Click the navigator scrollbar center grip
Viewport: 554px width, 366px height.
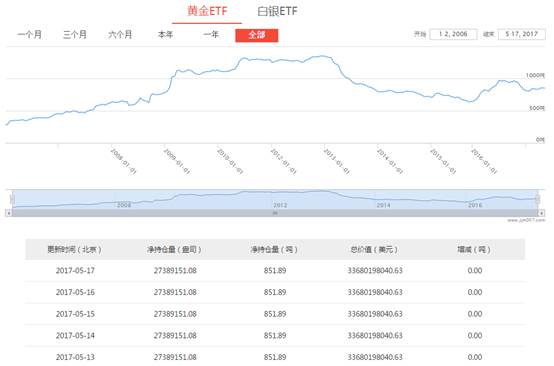tap(275, 213)
